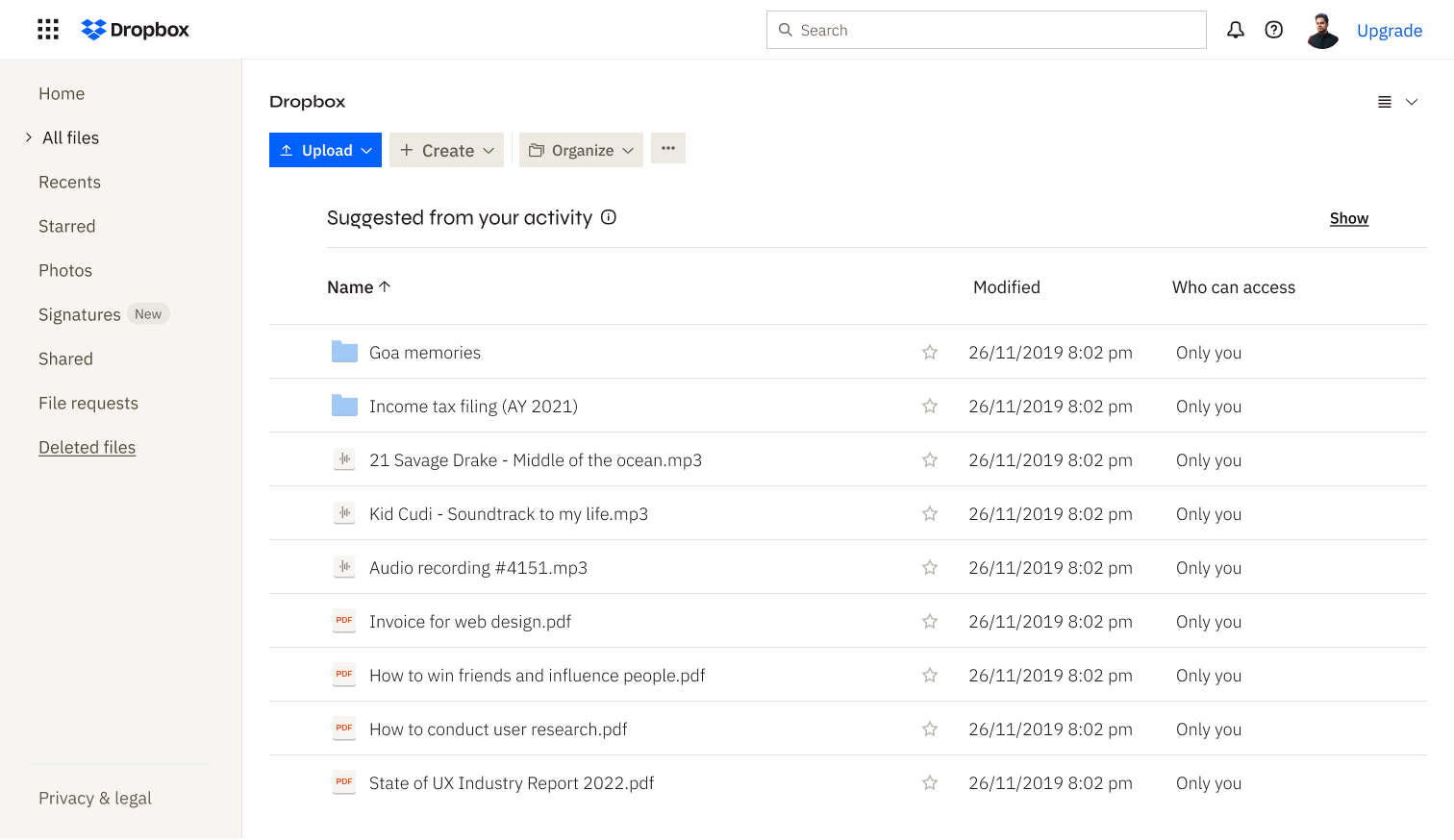Viewport: 1454px width, 840px height.
Task: Open the help question mark icon
Action: click(x=1274, y=30)
